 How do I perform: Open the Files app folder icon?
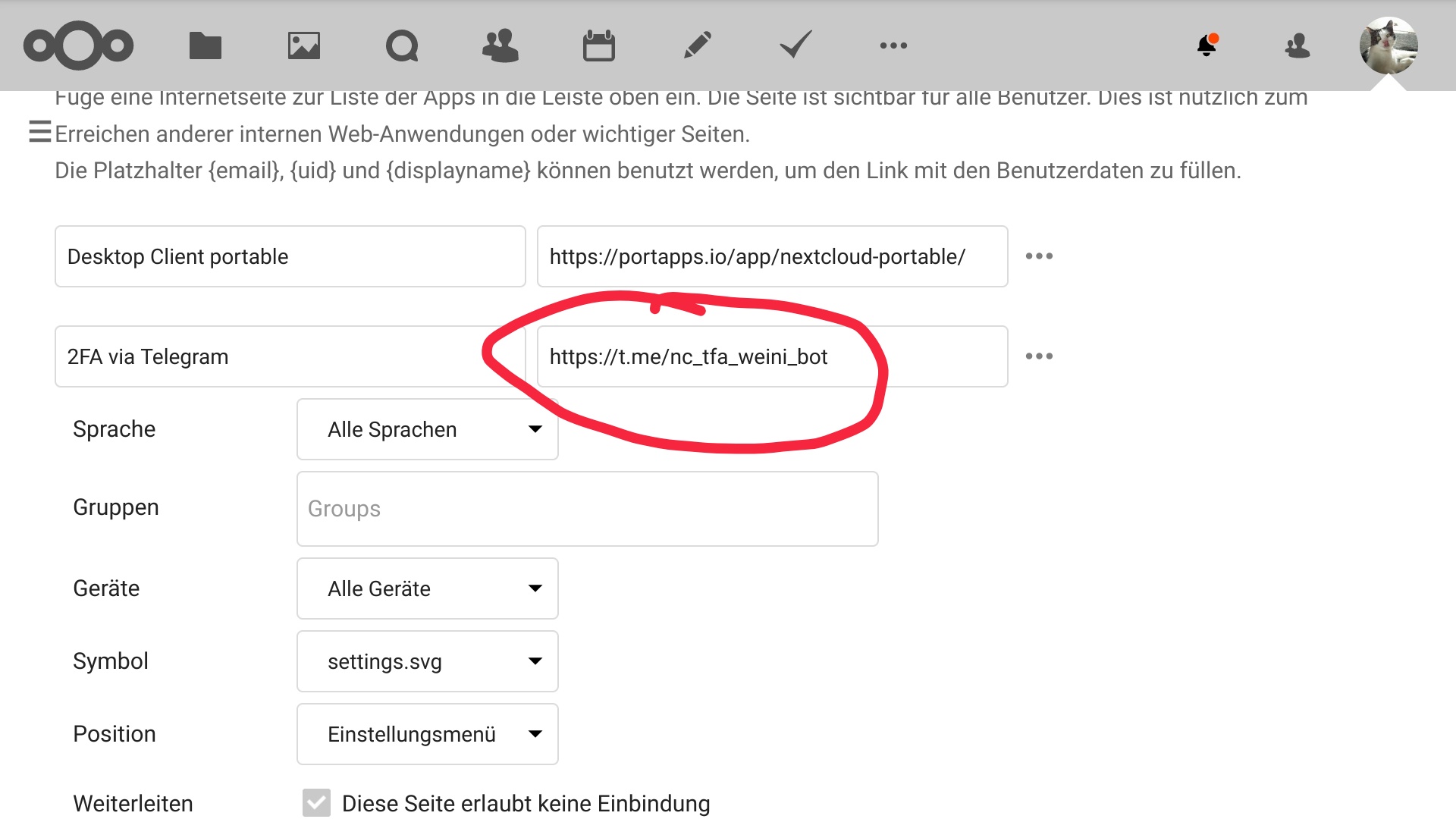[x=205, y=45]
